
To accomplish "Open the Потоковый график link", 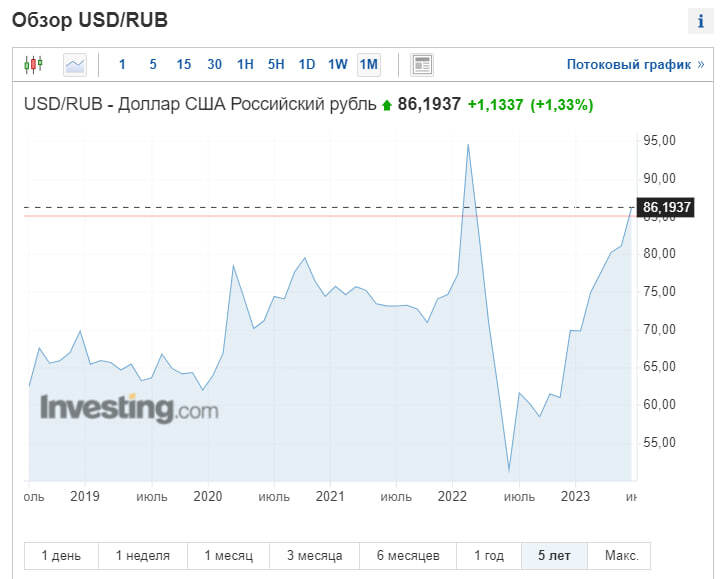I will tap(628, 65).
